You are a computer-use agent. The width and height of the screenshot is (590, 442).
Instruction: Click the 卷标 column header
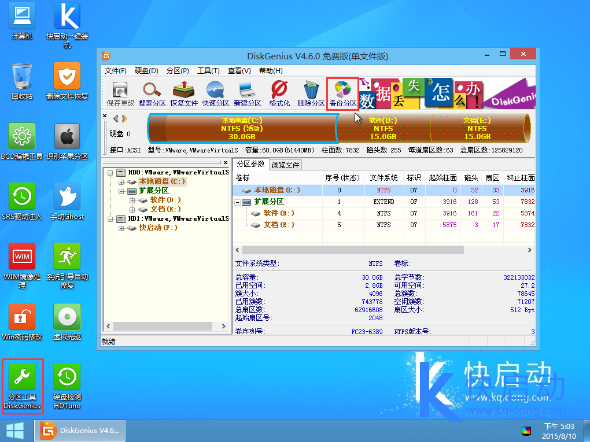[278, 178]
